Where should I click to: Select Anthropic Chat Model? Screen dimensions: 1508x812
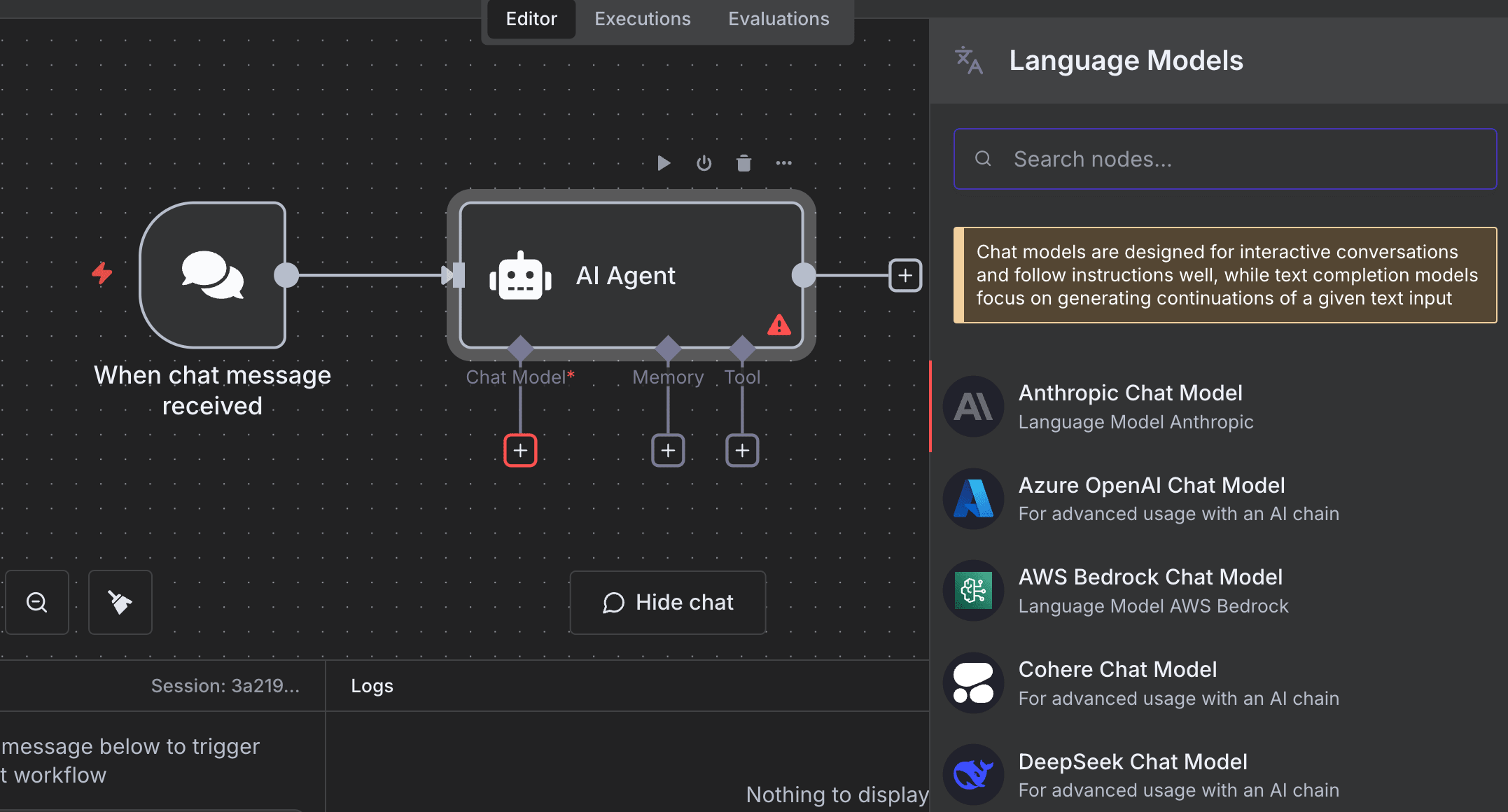pos(1130,406)
